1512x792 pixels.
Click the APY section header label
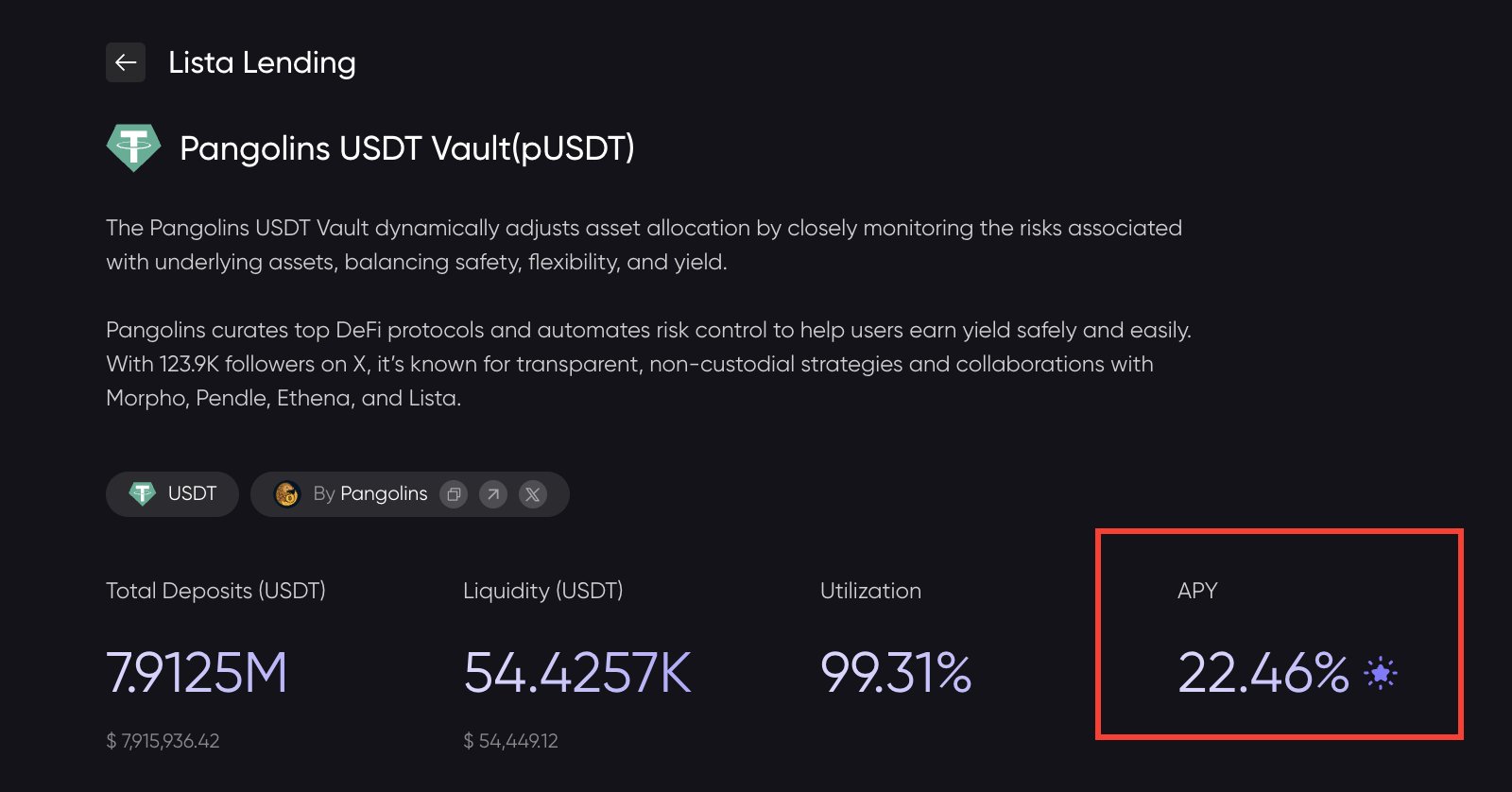pos(1196,591)
